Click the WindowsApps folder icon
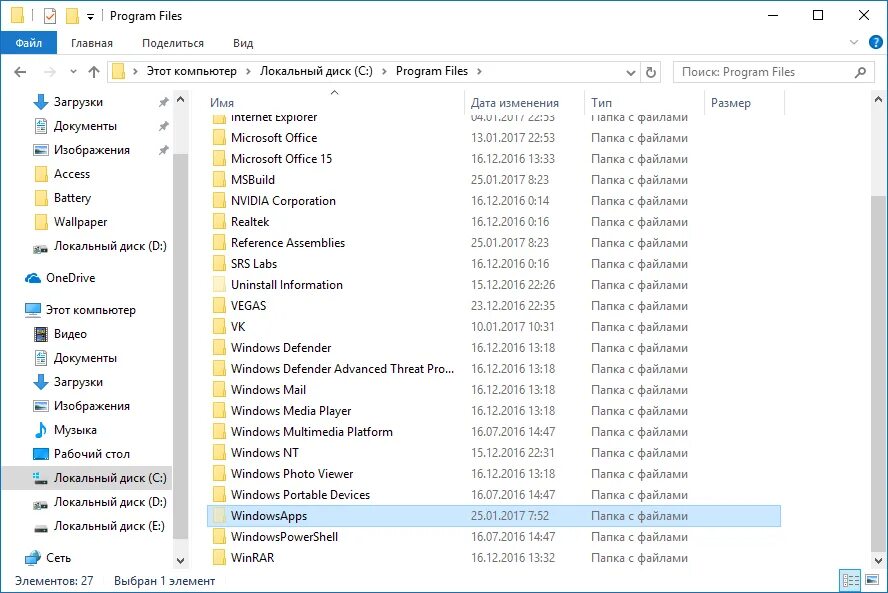Screen dimensions: 888x593 [219, 515]
